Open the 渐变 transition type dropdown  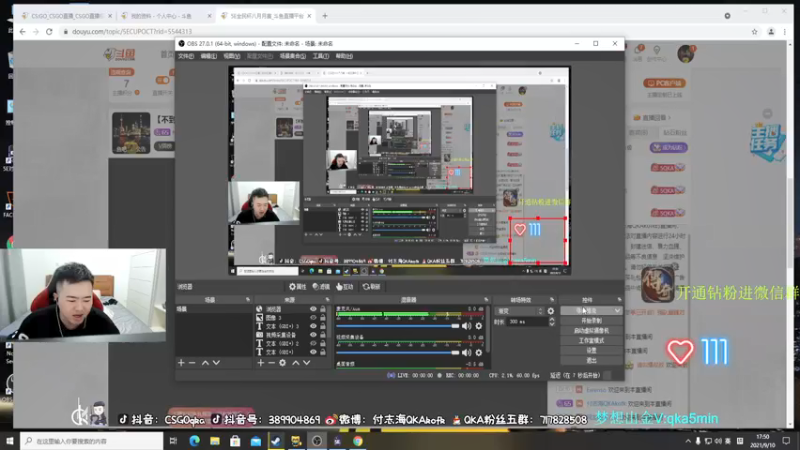[x=519, y=311]
